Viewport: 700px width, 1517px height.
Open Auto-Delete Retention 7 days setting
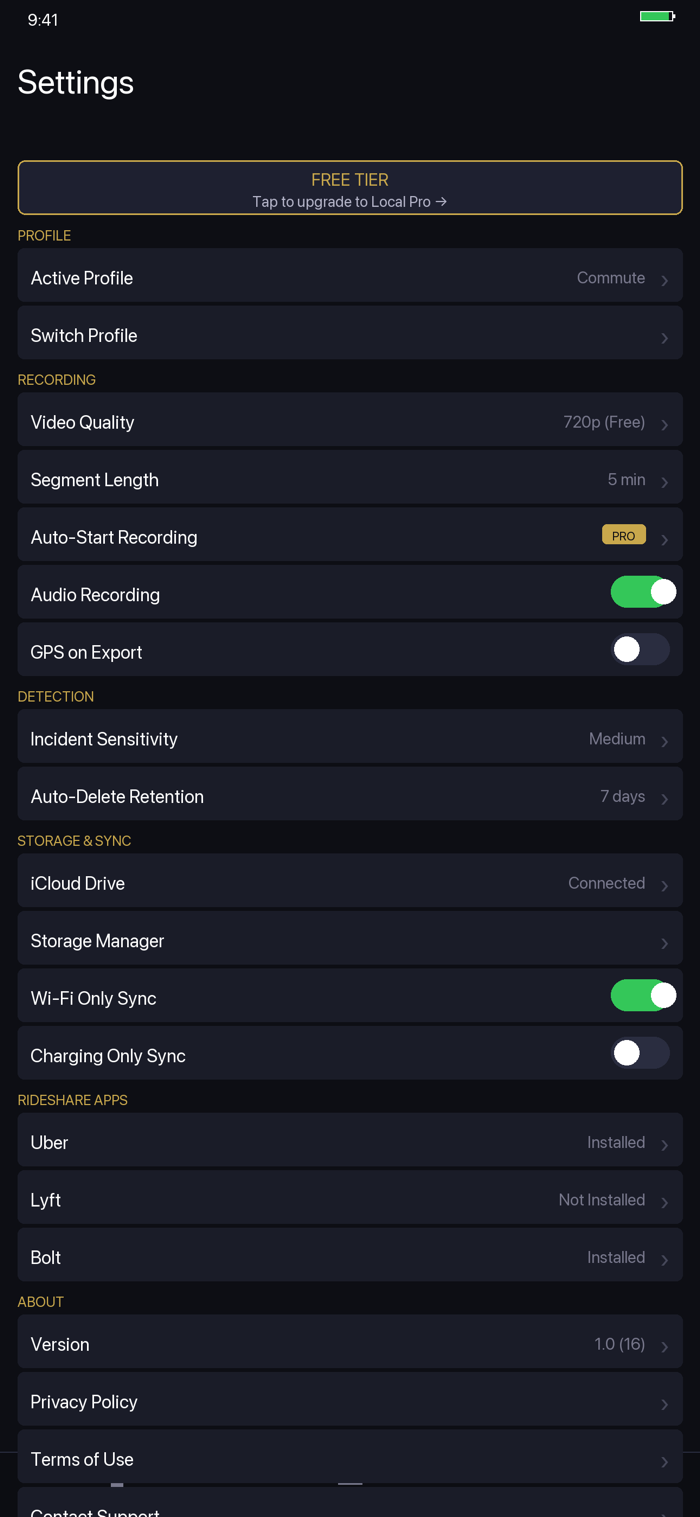click(350, 796)
